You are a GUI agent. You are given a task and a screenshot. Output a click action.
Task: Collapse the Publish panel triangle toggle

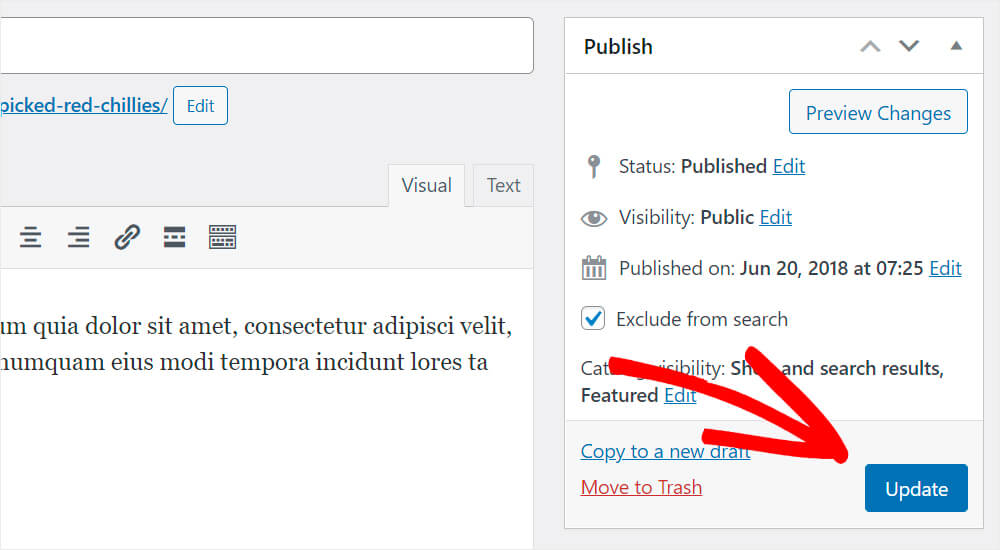point(956,45)
